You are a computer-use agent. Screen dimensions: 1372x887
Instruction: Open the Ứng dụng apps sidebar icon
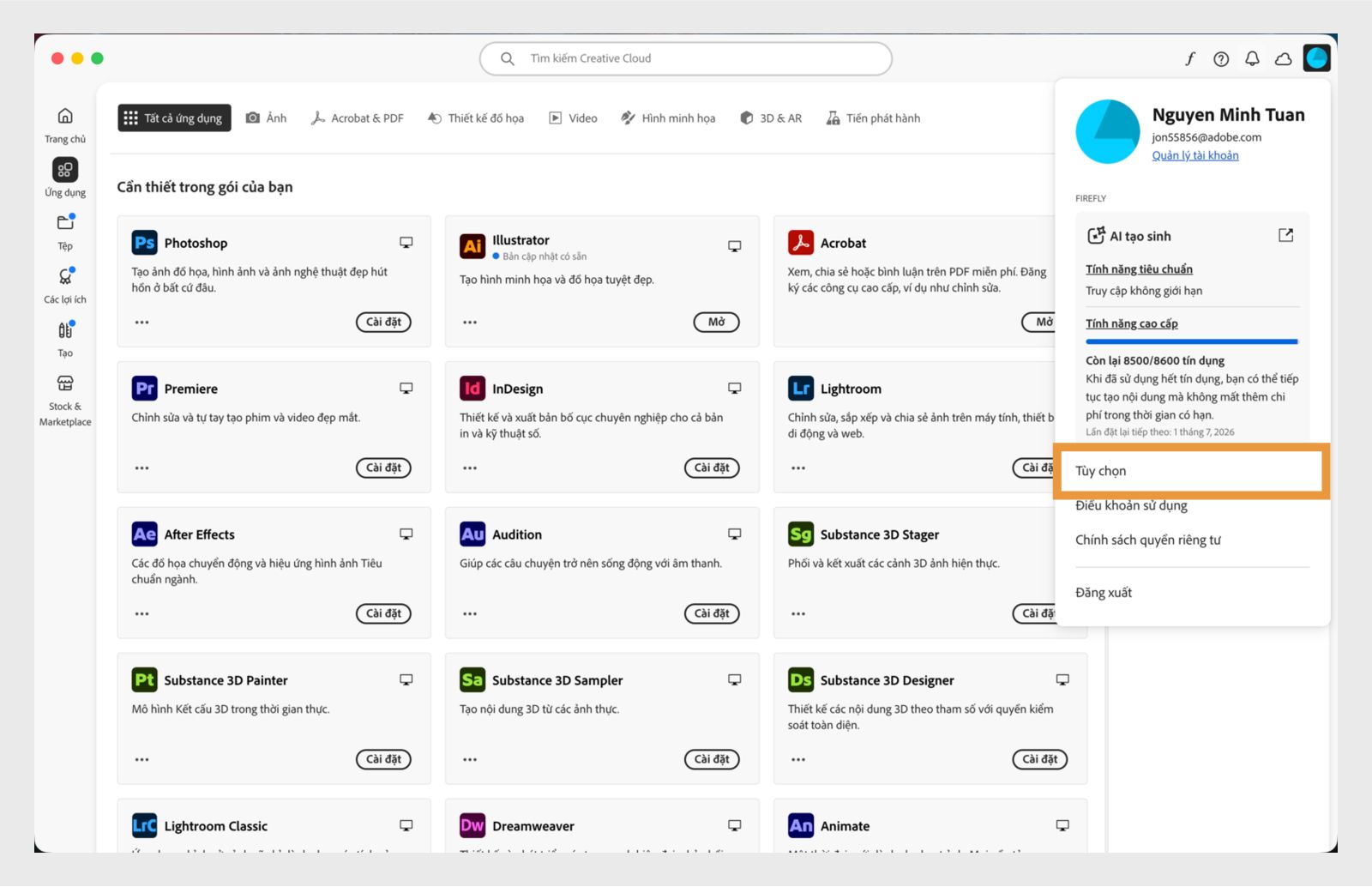[65, 170]
